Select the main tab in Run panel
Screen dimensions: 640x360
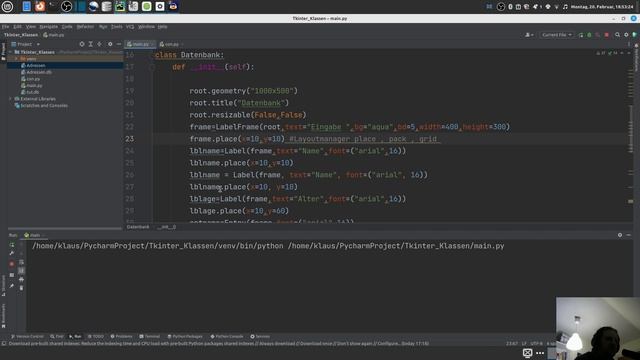(33, 235)
